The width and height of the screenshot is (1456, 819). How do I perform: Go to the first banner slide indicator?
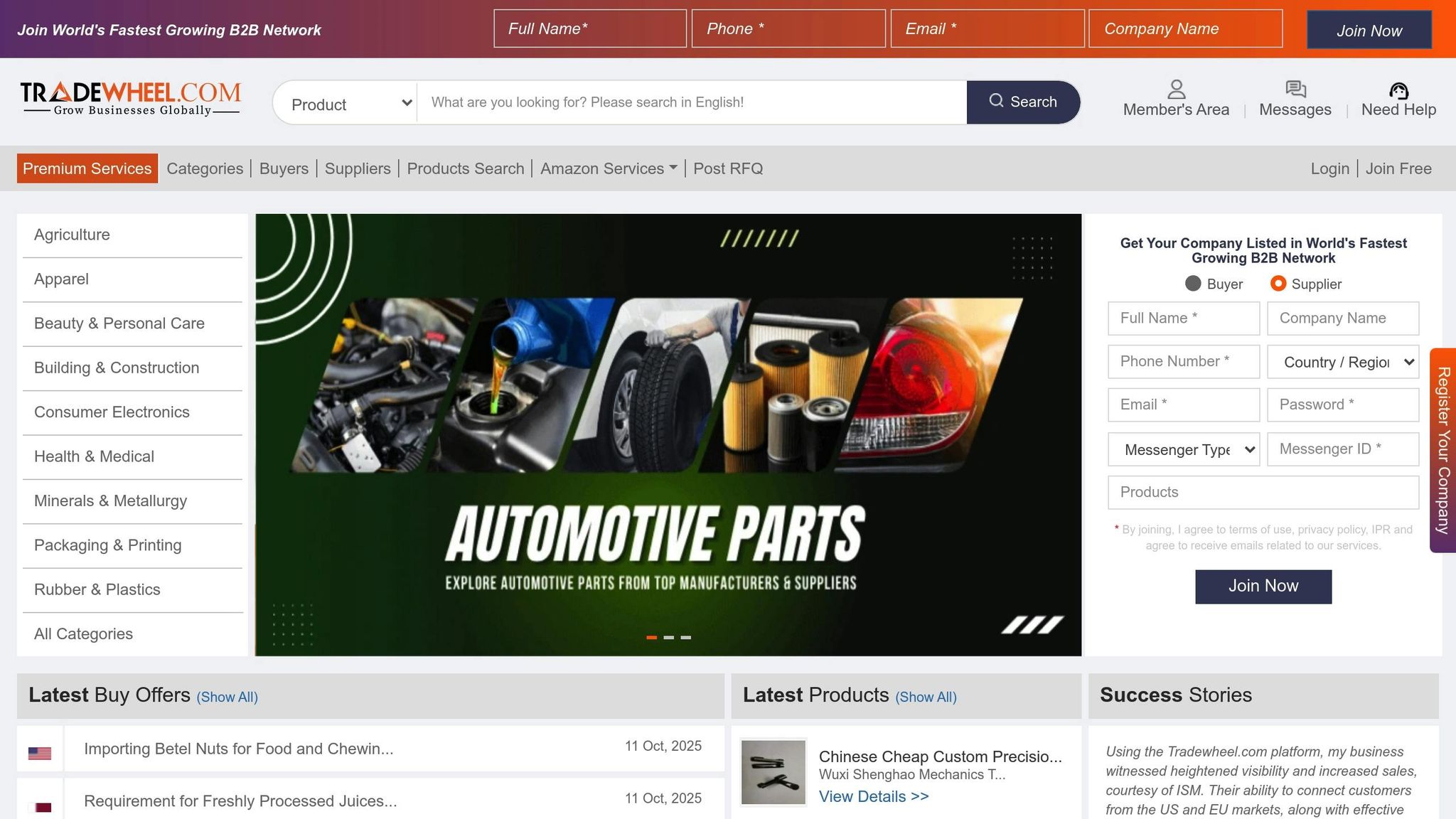[651, 638]
